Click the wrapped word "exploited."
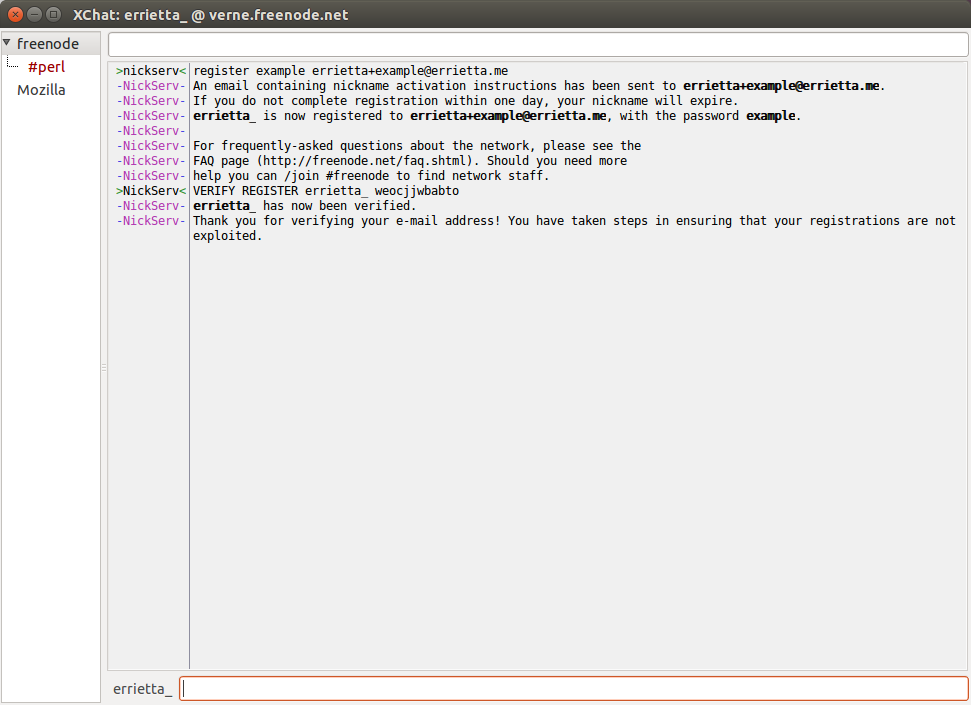 pos(228,236)
